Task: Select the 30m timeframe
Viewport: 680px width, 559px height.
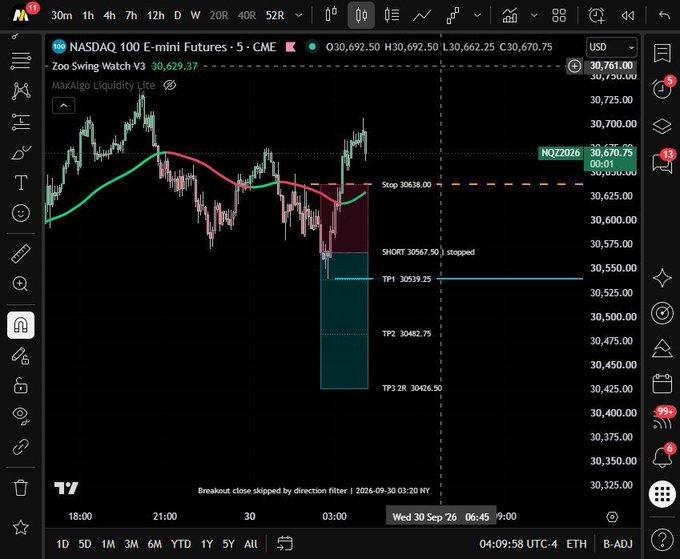Action: [x=61, y=16]
